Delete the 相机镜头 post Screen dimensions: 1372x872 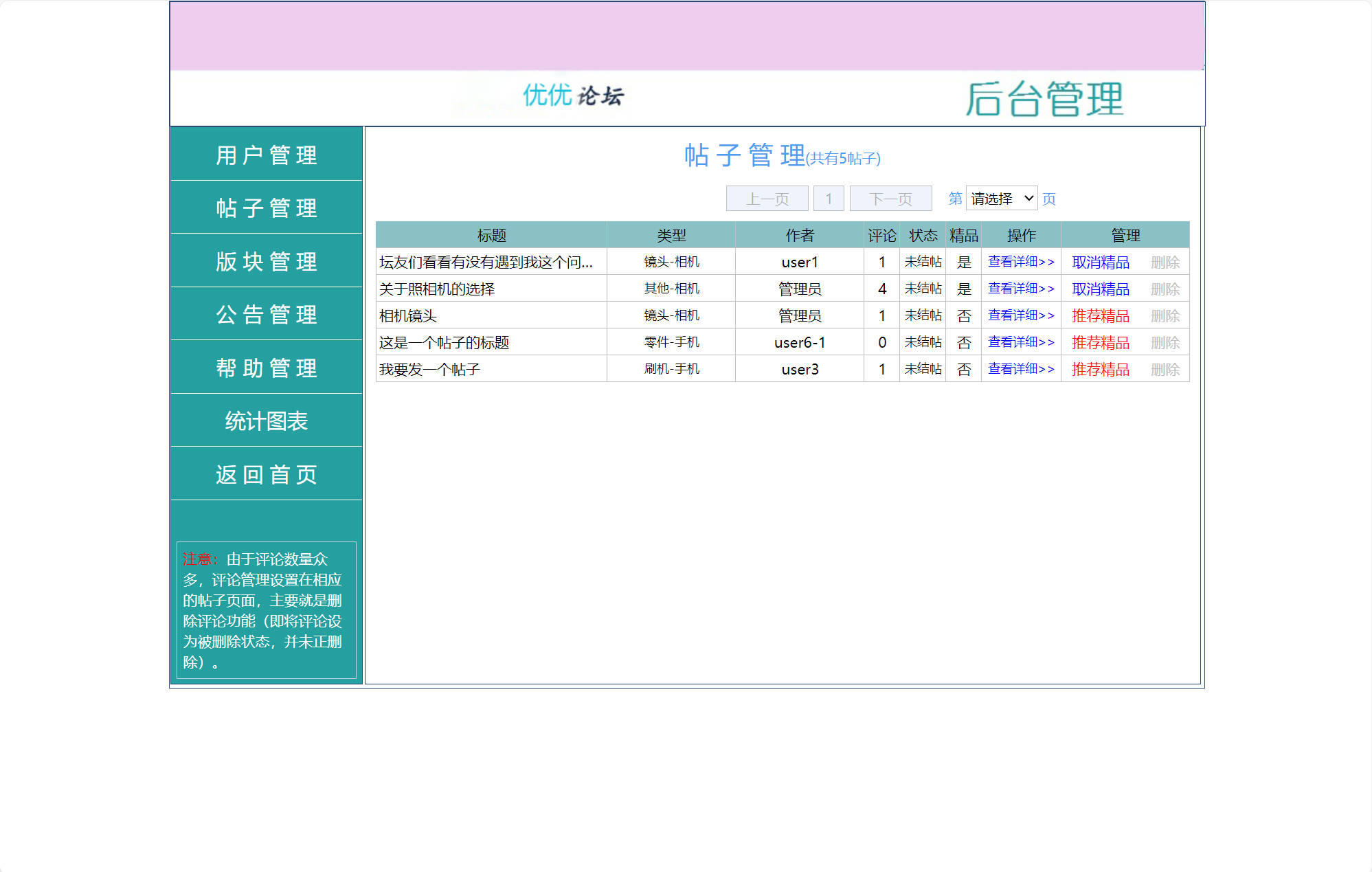(x=1166, y=315)
